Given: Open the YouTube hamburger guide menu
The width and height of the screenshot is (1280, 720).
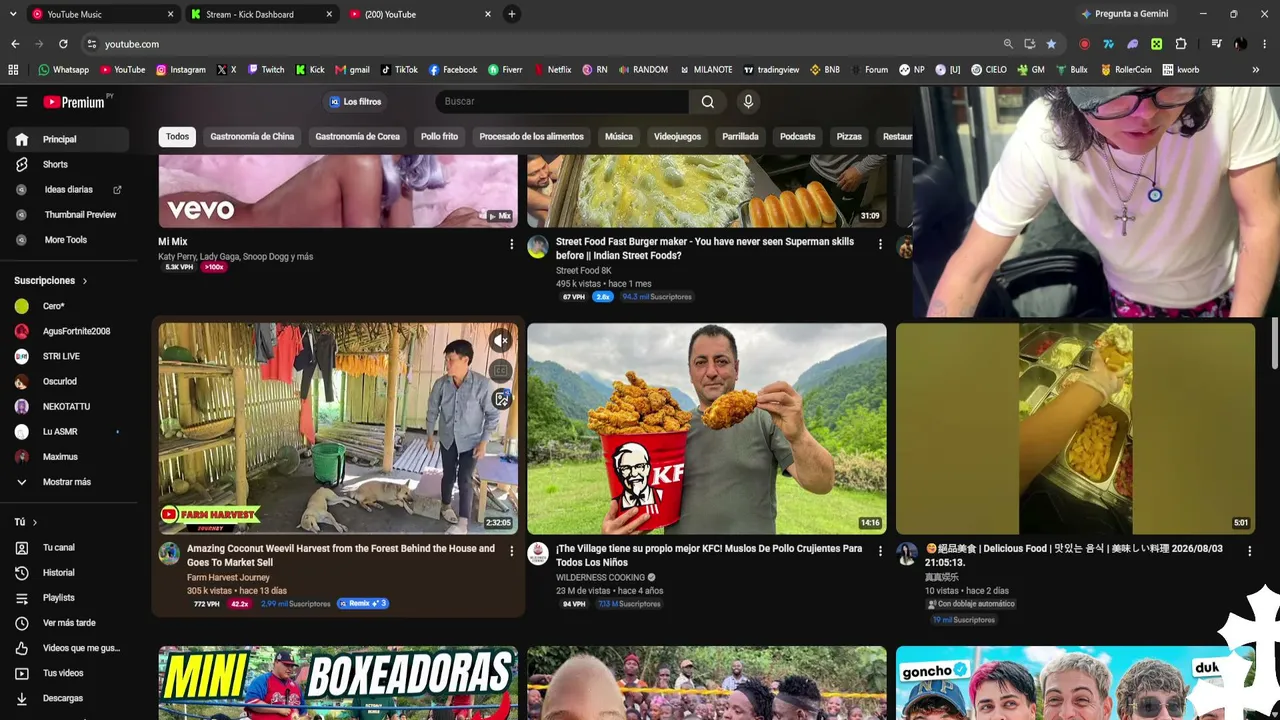Looking at the screenshot, I should (x=21, y=101).
